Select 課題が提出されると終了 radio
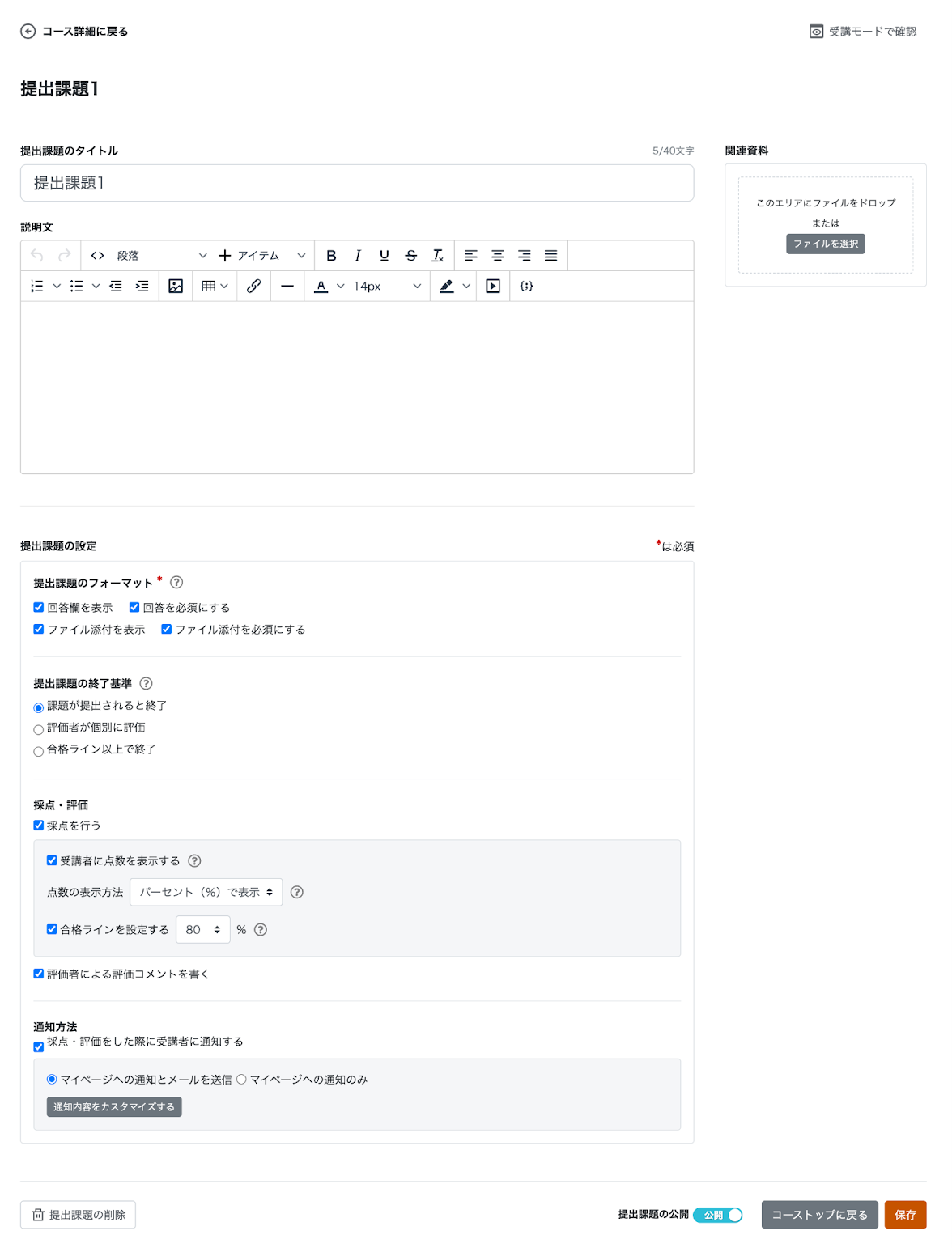952x1248 pixels. coord(39,708)
